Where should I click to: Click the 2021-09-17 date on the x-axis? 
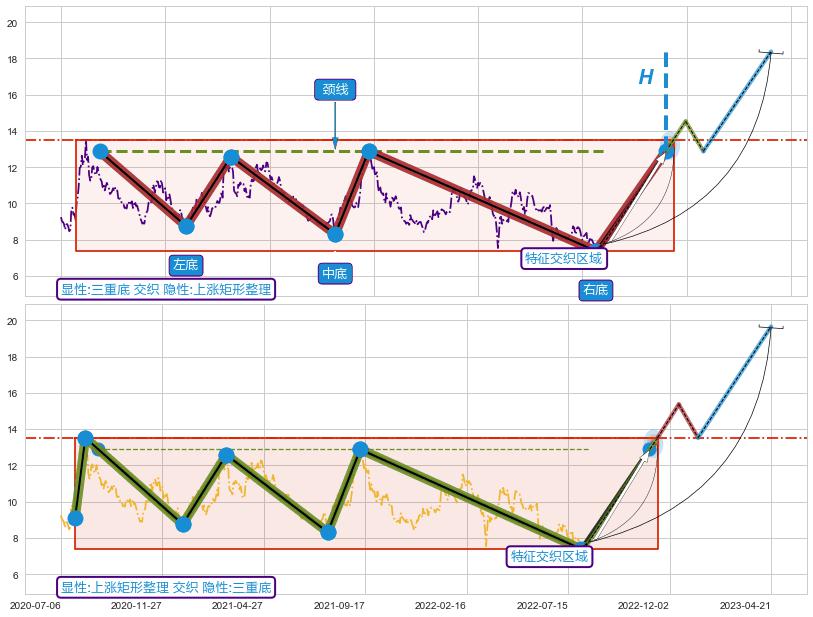[x=339, y=605]
